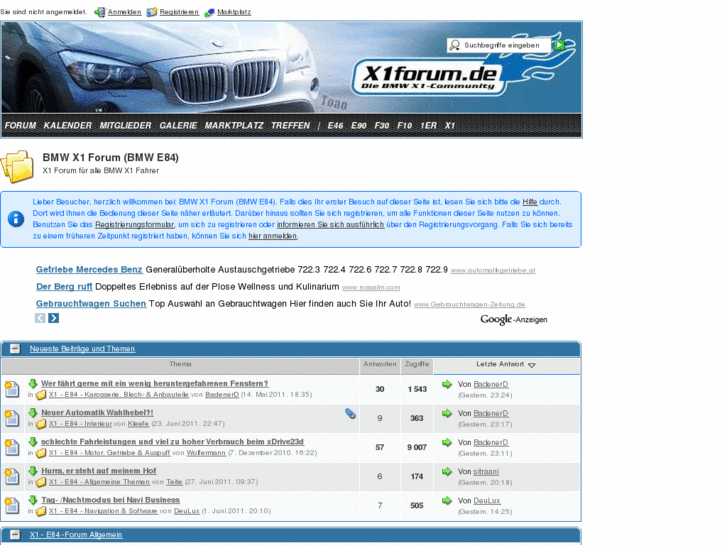This screenshot has height=545, width=727.
Task: Open KALENDER in navigation bar
Action: click(x=68, y=126)
